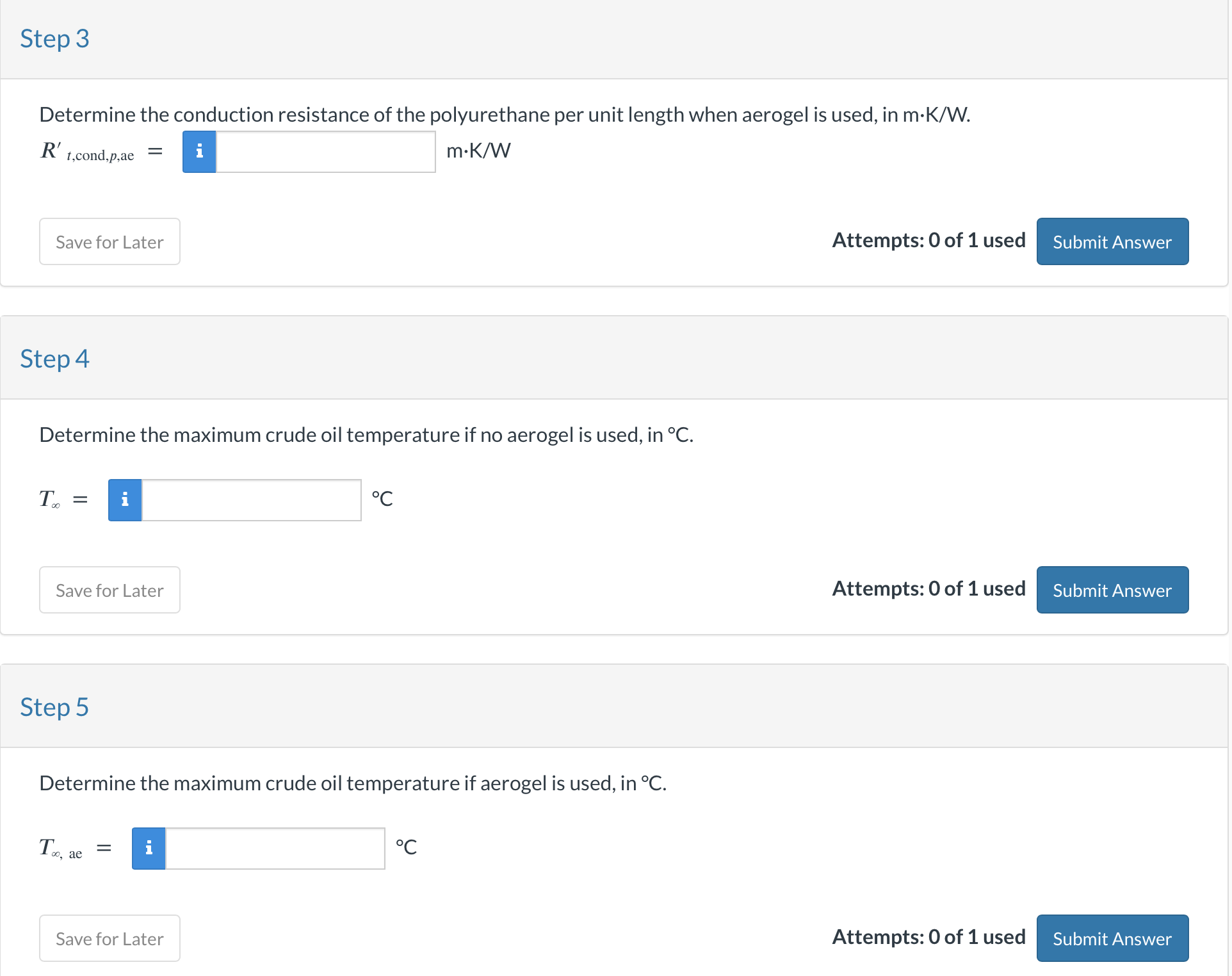The image size is (1232, 976).
Task: Click the Step 4 section heading
Action: (54, 359)
